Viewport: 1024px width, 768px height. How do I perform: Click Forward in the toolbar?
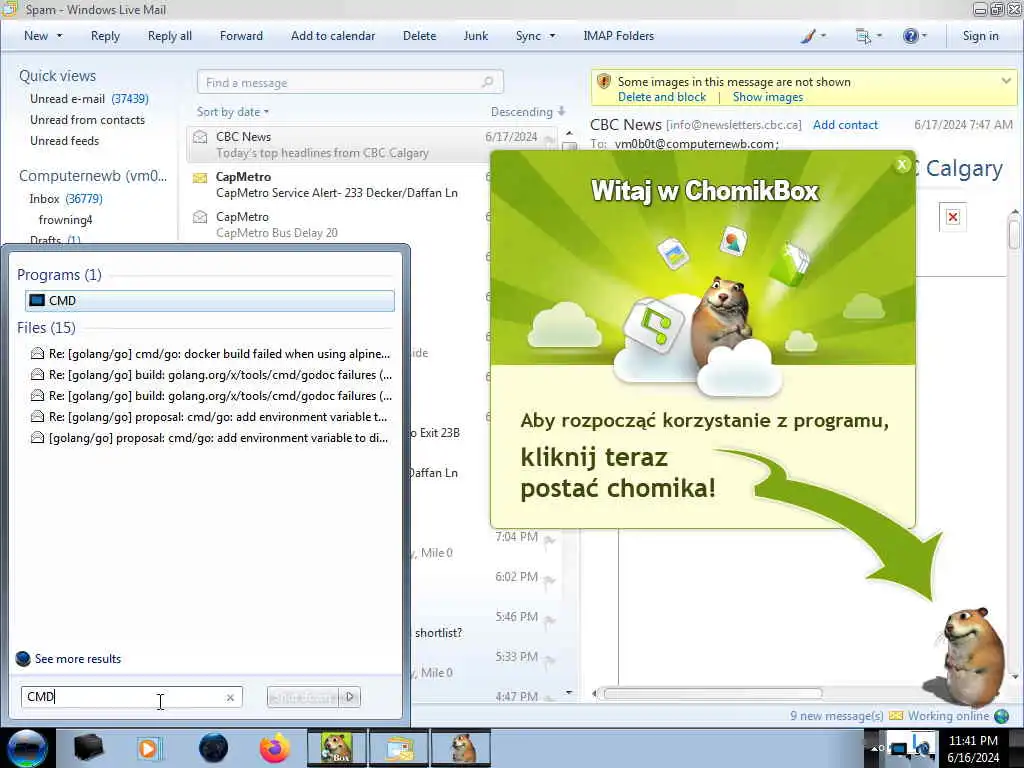241,36
